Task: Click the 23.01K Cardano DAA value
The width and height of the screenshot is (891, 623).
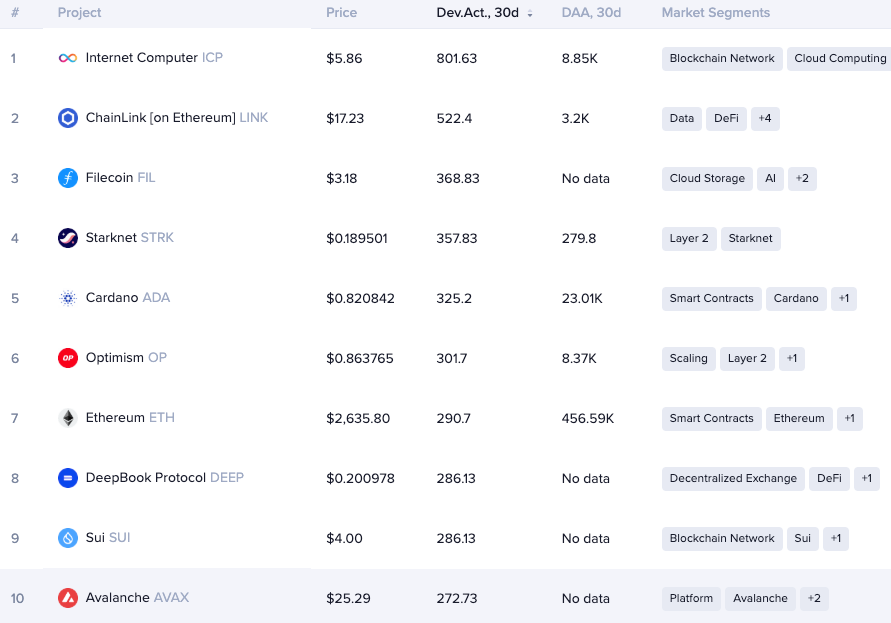Action: point(582,298)
